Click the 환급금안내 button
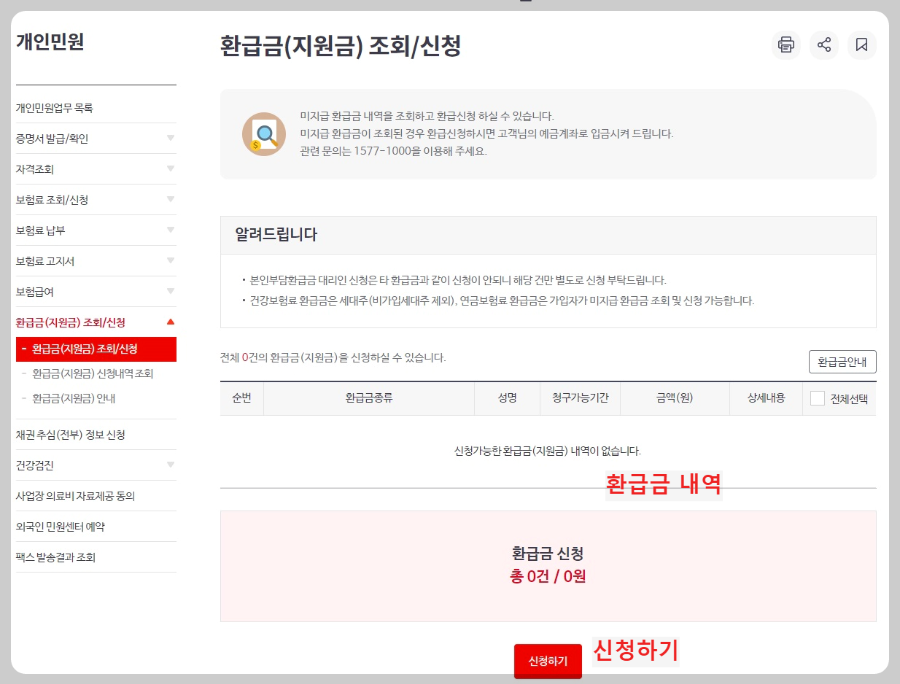 (x=845, y=361)
